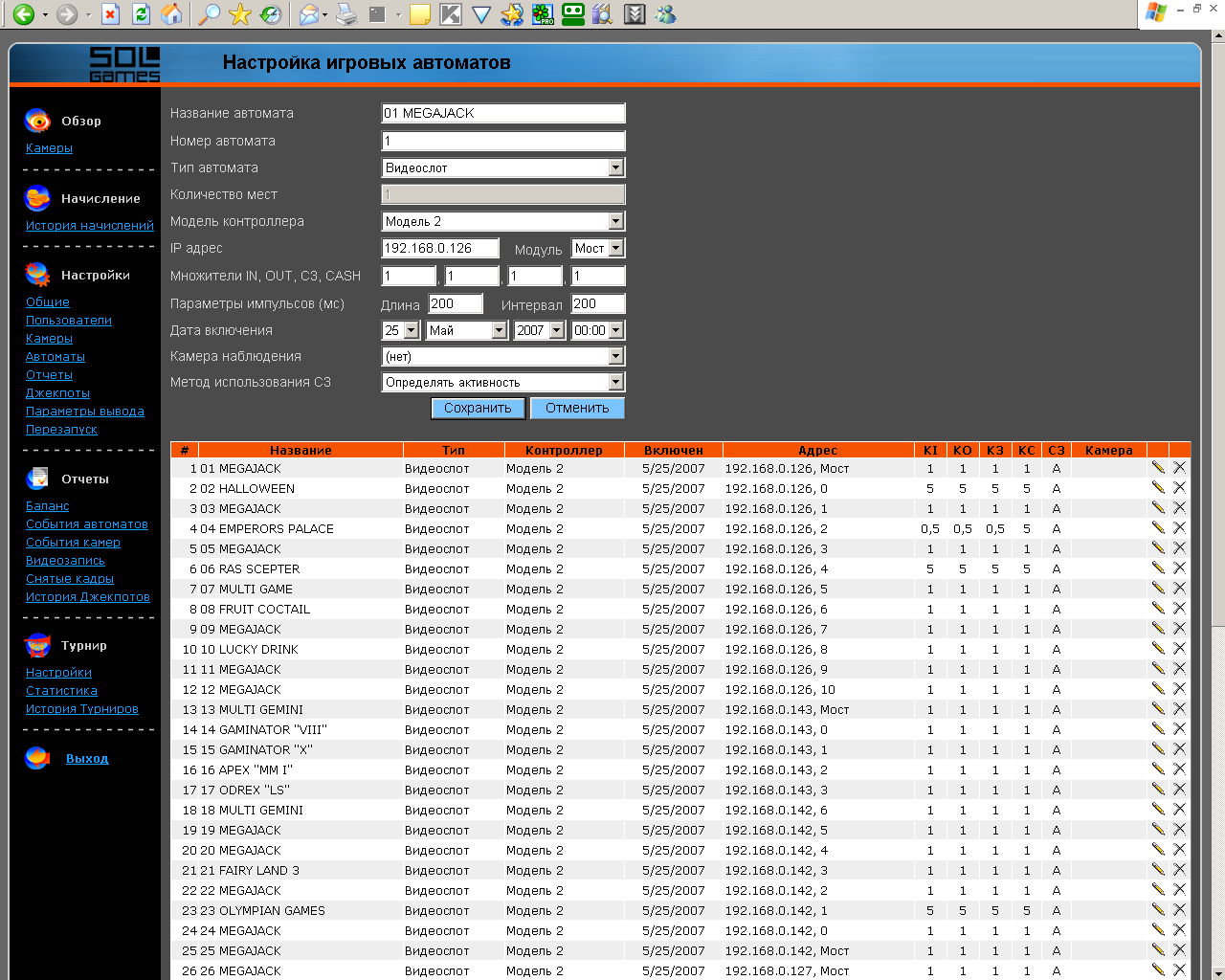Screen dimensions: 1225x980
Task: Click the Обзор eye icon in sidebar
Action: pos(37,121)
